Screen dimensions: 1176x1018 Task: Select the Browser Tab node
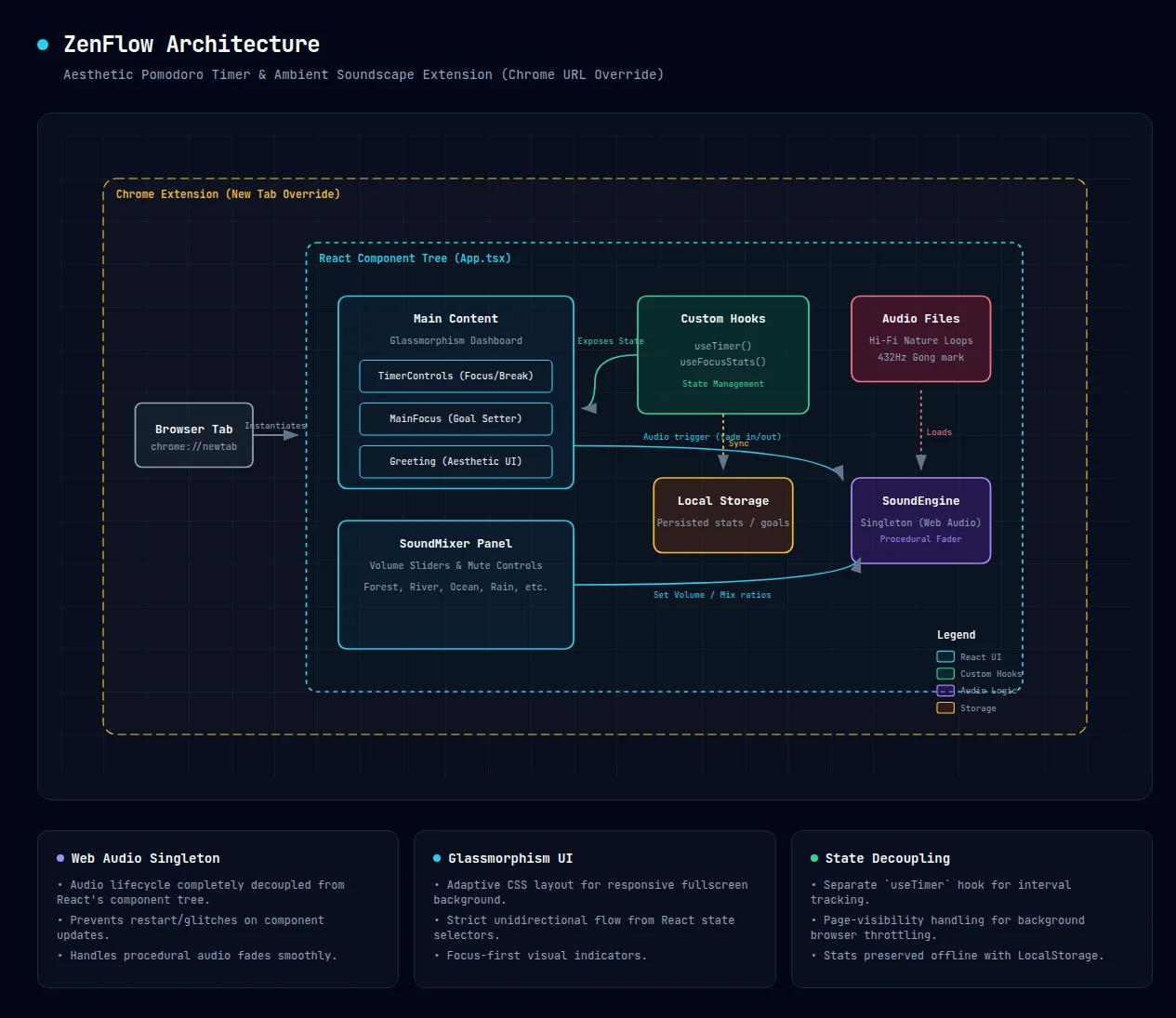tap(194, 435)
